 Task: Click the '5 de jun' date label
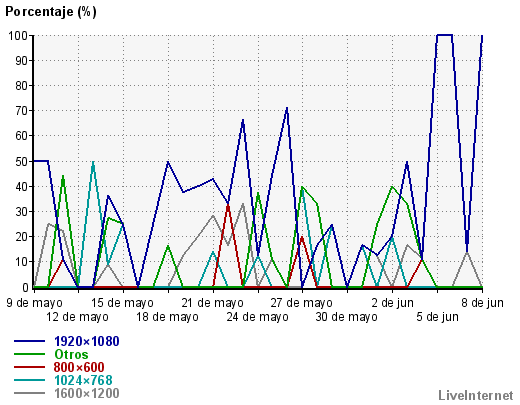pyautogui.click(x=437, y=317)
